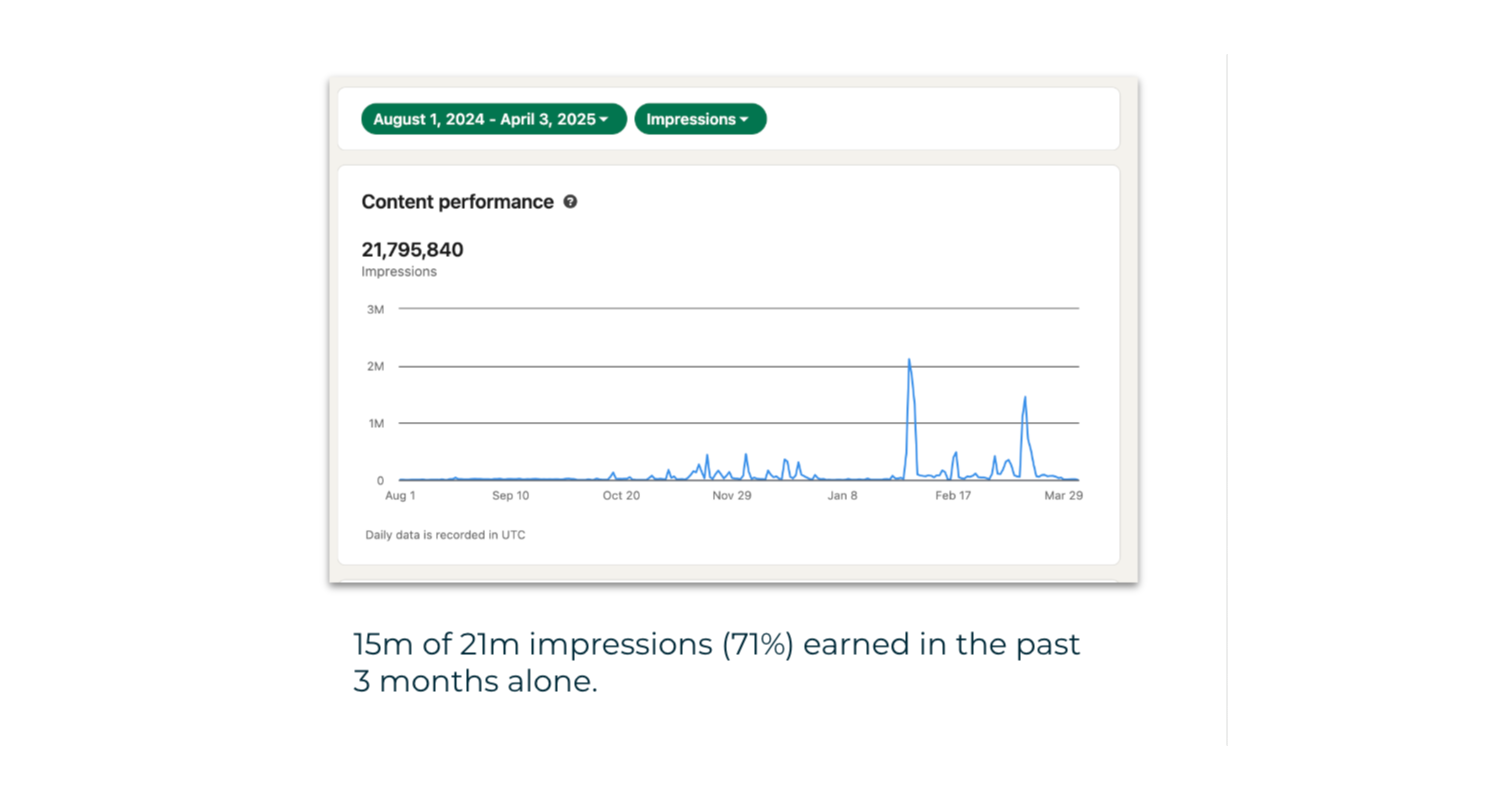Screen dimensions: 1500x800
Task: Click the tallest chart spike above 2M
Action: click(x=909, y=361)
